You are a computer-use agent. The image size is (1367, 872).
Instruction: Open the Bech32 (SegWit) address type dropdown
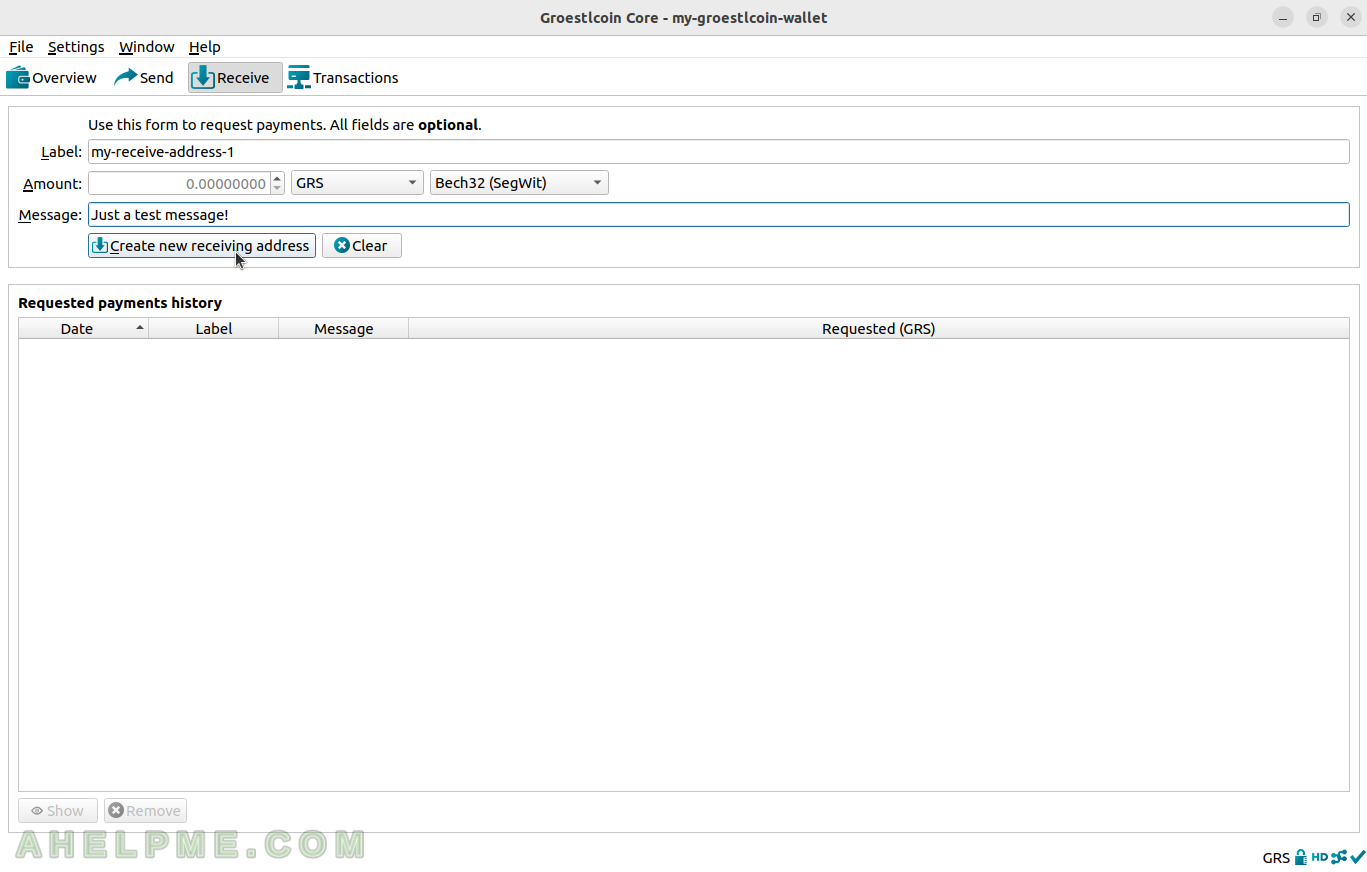(519, 183)
